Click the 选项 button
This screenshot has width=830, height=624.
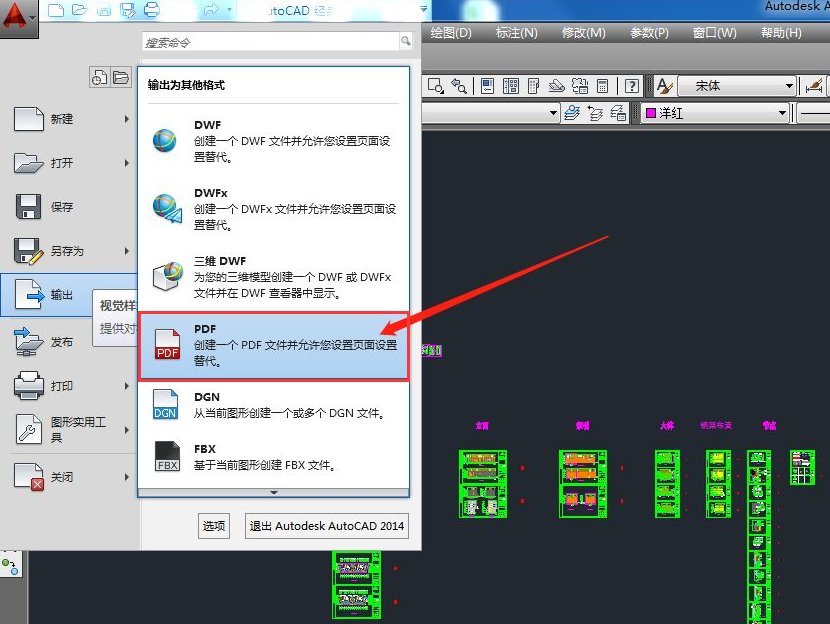point(214,526)
